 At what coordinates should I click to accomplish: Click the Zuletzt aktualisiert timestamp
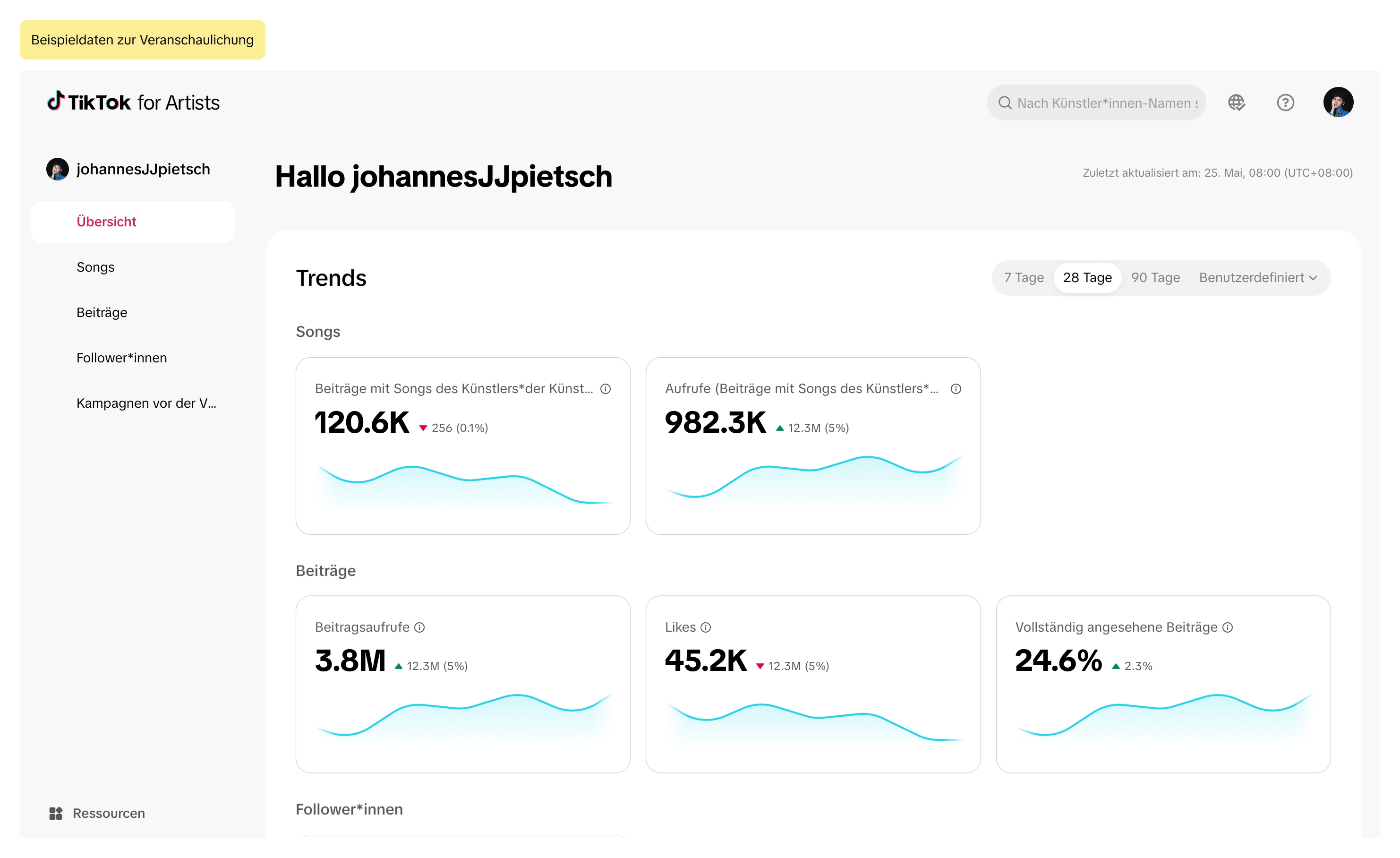1218,173
